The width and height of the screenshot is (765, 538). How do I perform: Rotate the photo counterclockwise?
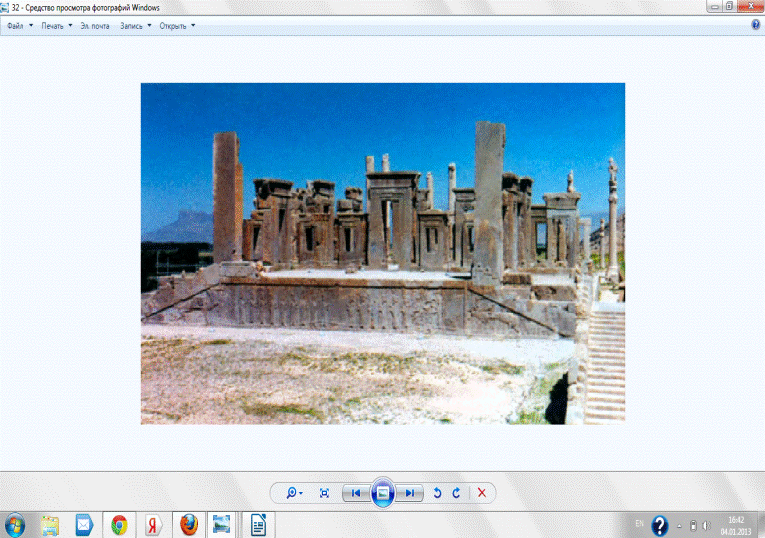[x=438, y=493]
